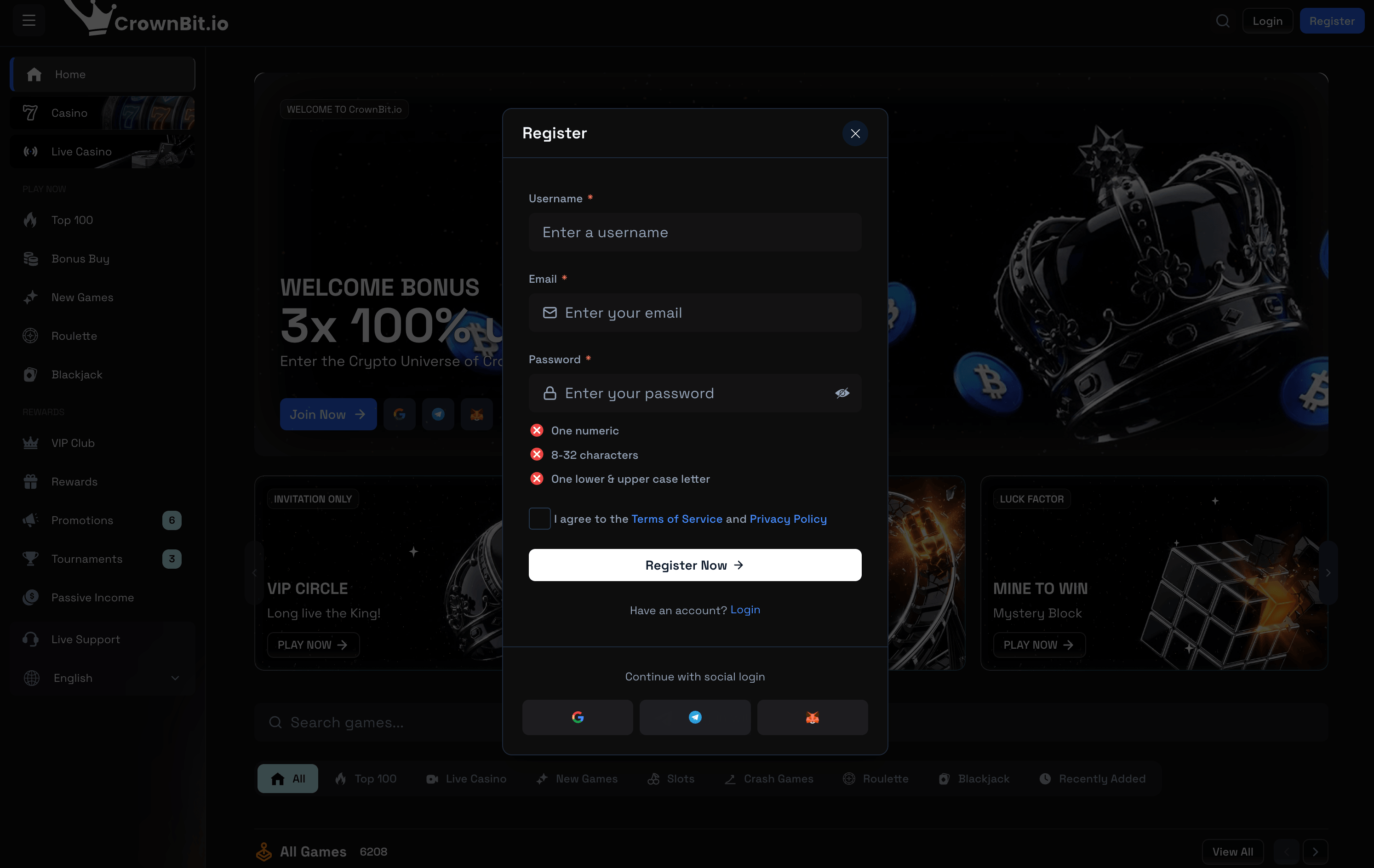Click the email input field
Image resolution: width=1374 pixels, height=868 pixels.
[695, 313]
